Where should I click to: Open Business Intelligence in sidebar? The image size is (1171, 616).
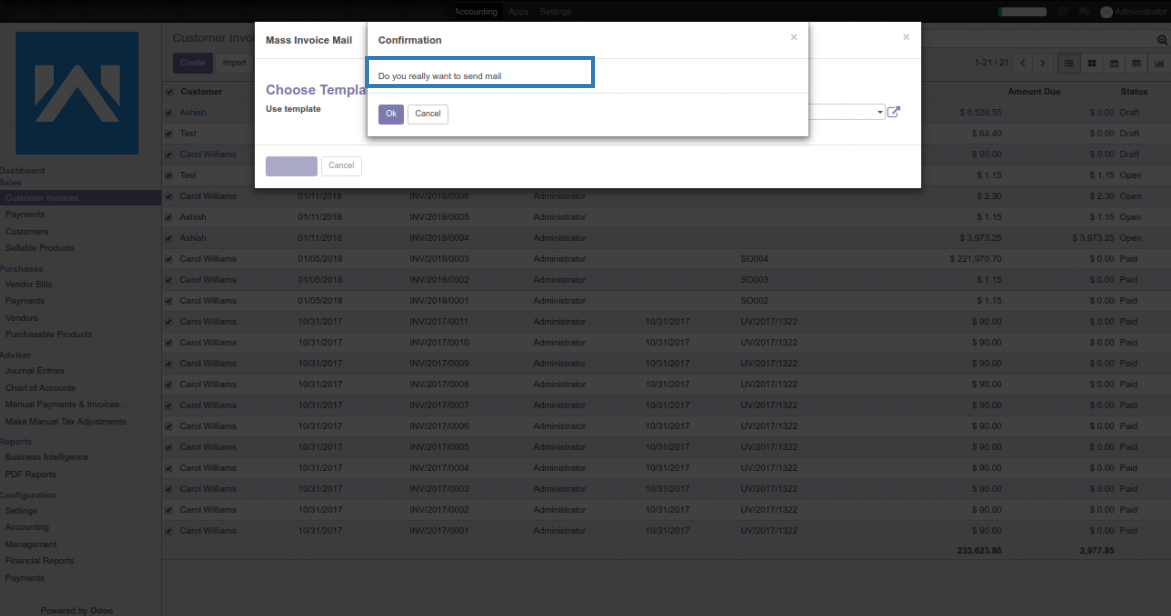tap(46, 457)
